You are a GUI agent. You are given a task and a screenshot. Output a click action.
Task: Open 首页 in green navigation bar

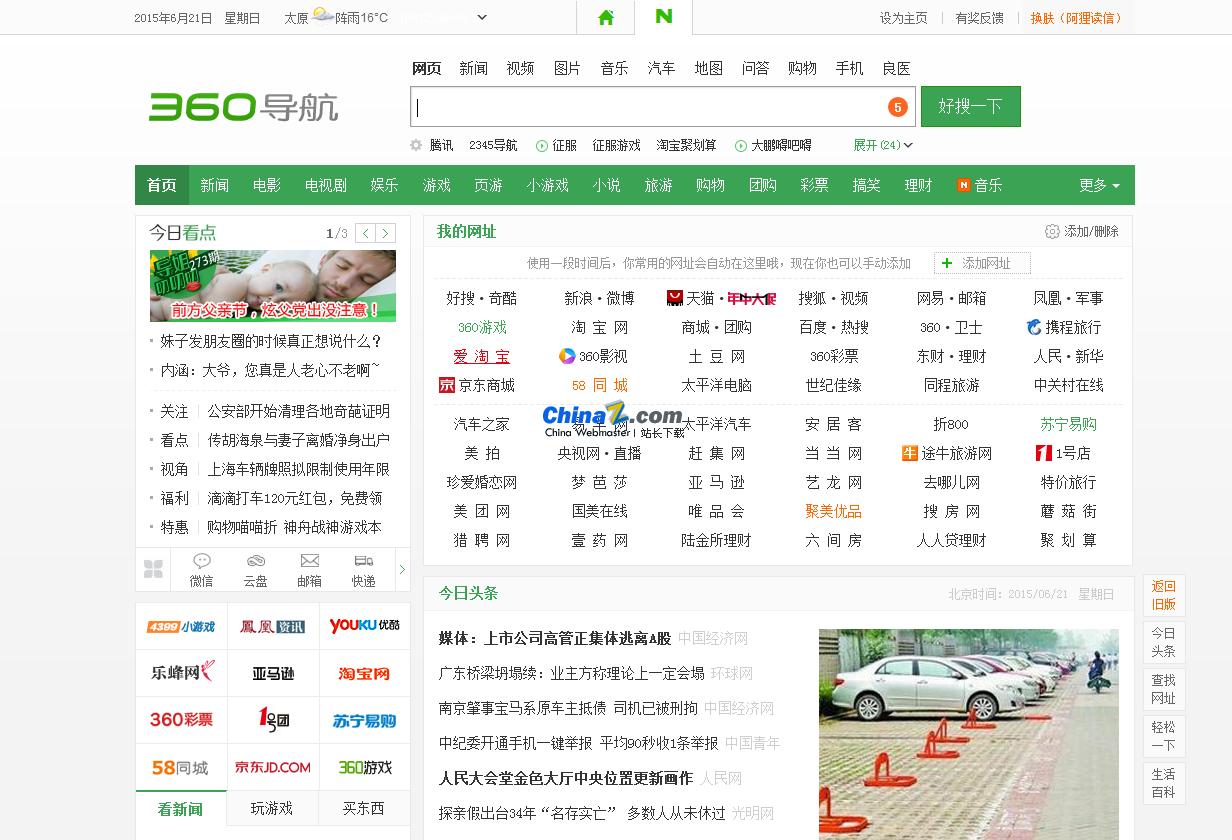pos(161,185)
